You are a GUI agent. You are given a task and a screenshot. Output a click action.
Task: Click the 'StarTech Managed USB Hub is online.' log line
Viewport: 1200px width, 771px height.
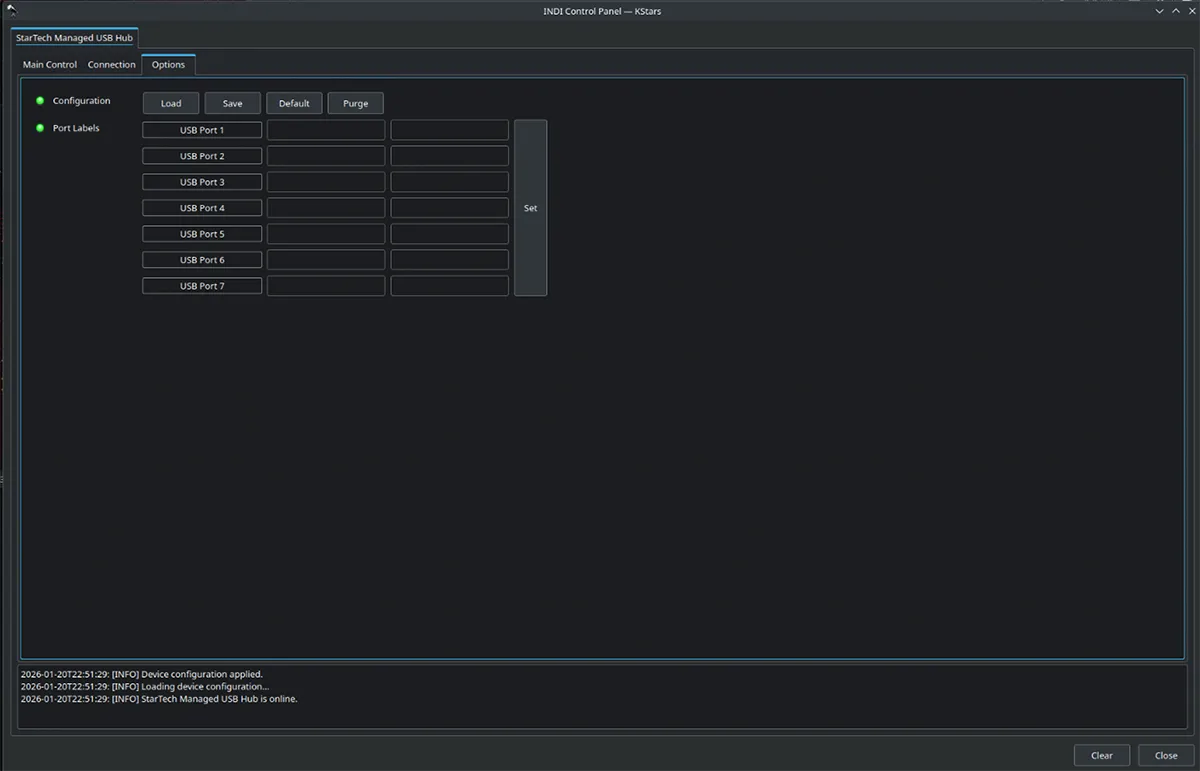159,699
